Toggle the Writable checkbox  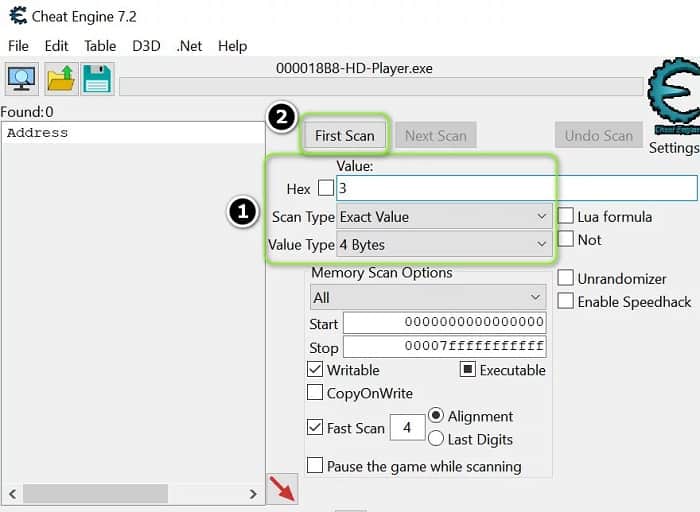[x=315, y=370]
